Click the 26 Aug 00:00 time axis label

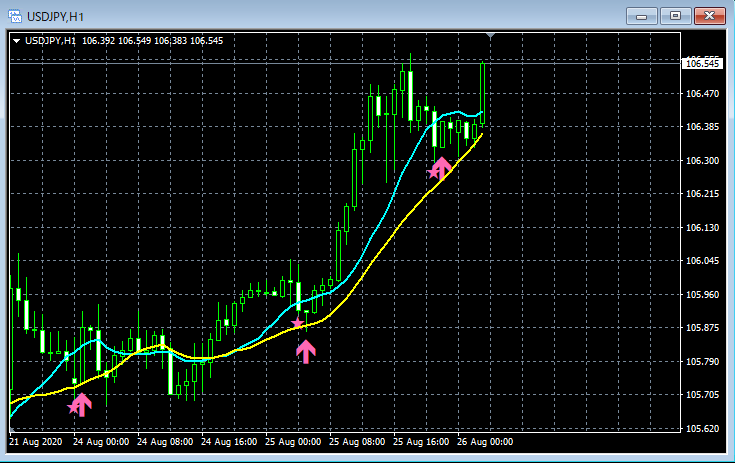(485, 442)
